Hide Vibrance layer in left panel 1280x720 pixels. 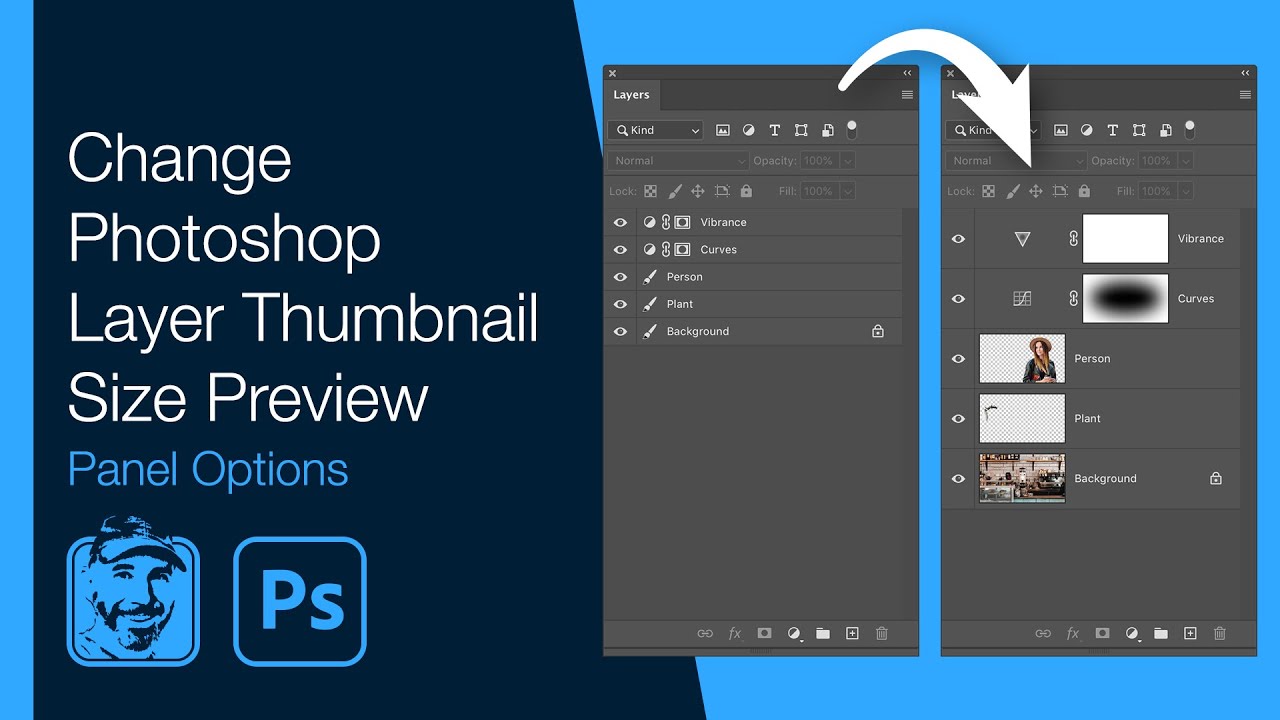(620, 222)
